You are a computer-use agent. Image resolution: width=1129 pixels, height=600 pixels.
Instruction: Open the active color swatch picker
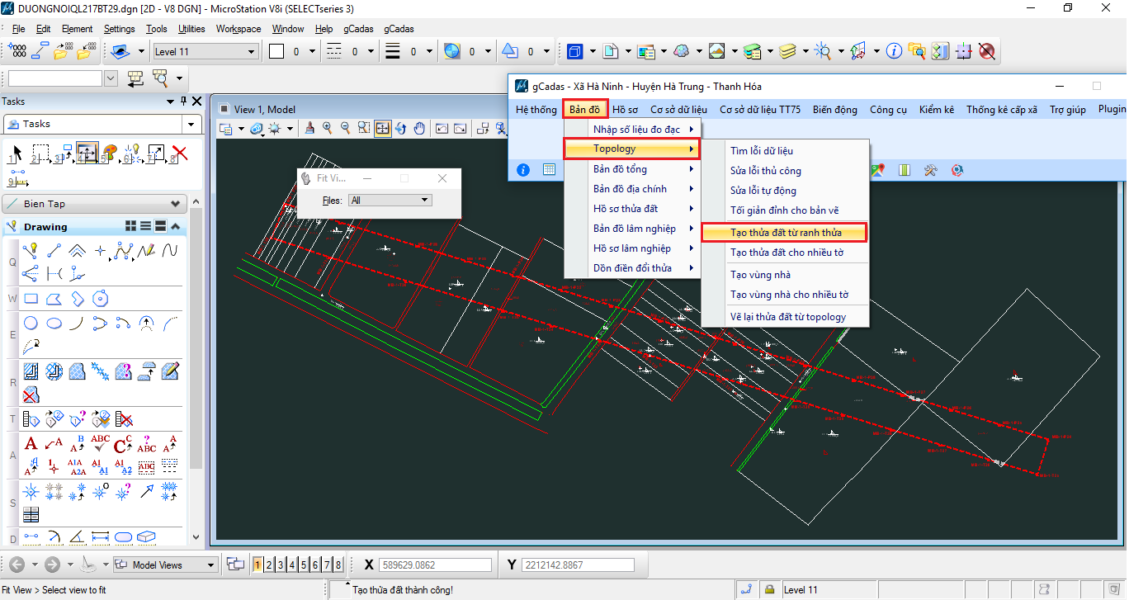pos(277,51)
